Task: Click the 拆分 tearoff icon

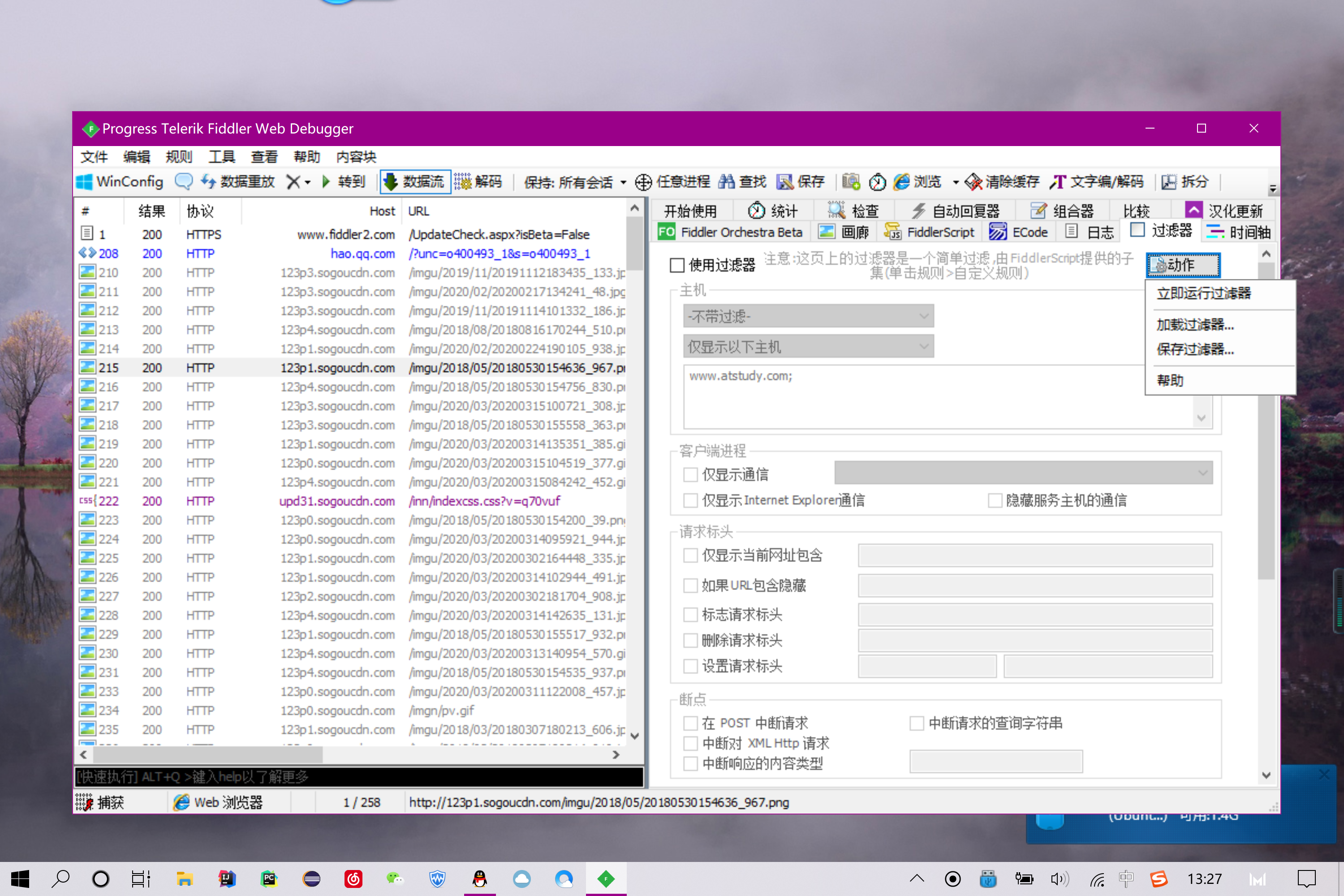Action: click(1169, 182)
